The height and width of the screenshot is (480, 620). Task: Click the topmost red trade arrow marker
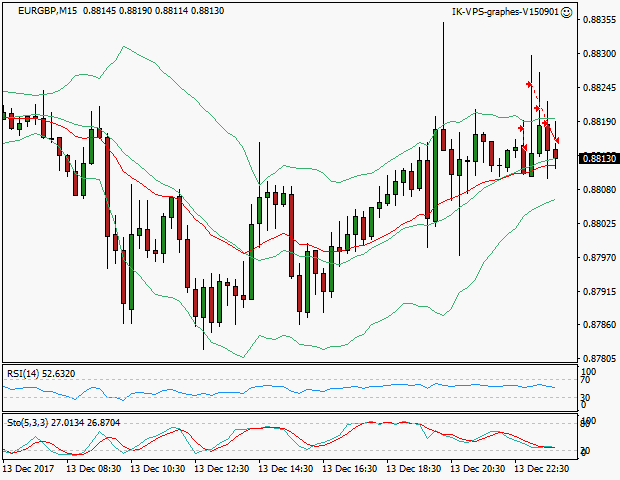coord(529,85)
